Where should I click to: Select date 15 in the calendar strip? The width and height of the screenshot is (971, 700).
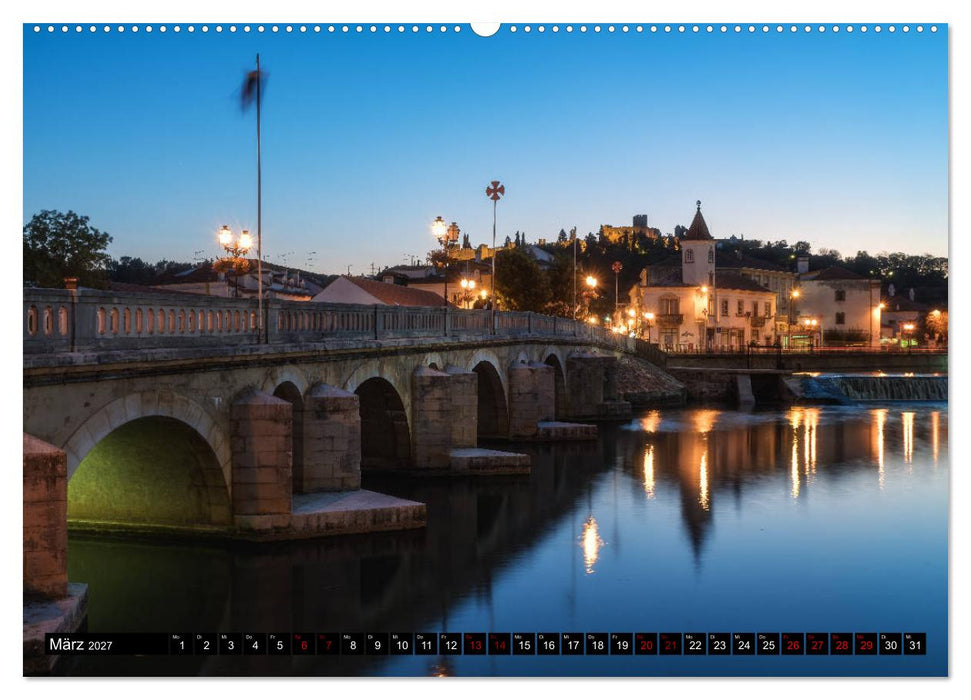(x=524, y=644)
